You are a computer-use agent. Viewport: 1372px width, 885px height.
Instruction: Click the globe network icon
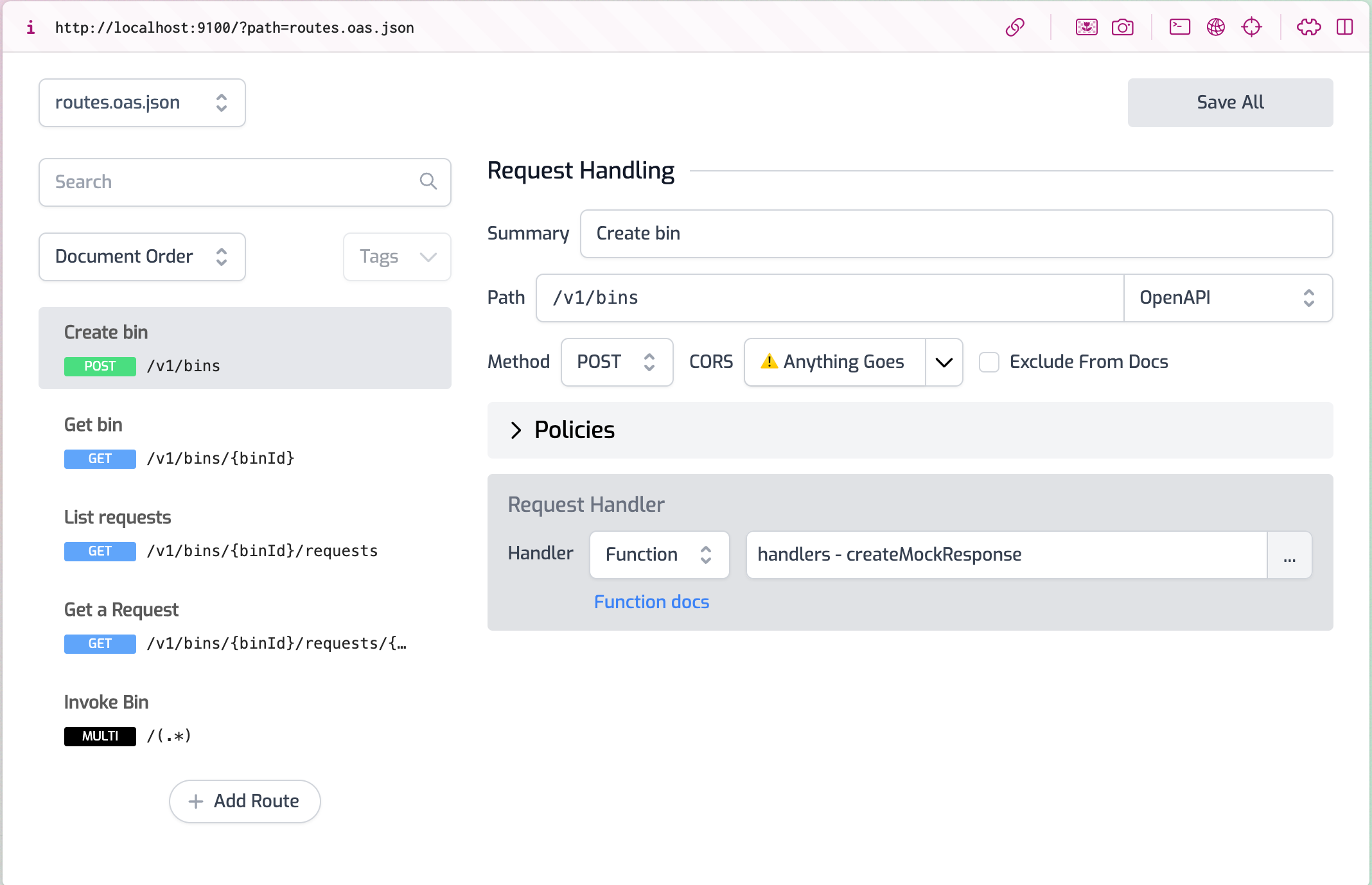1215,27
